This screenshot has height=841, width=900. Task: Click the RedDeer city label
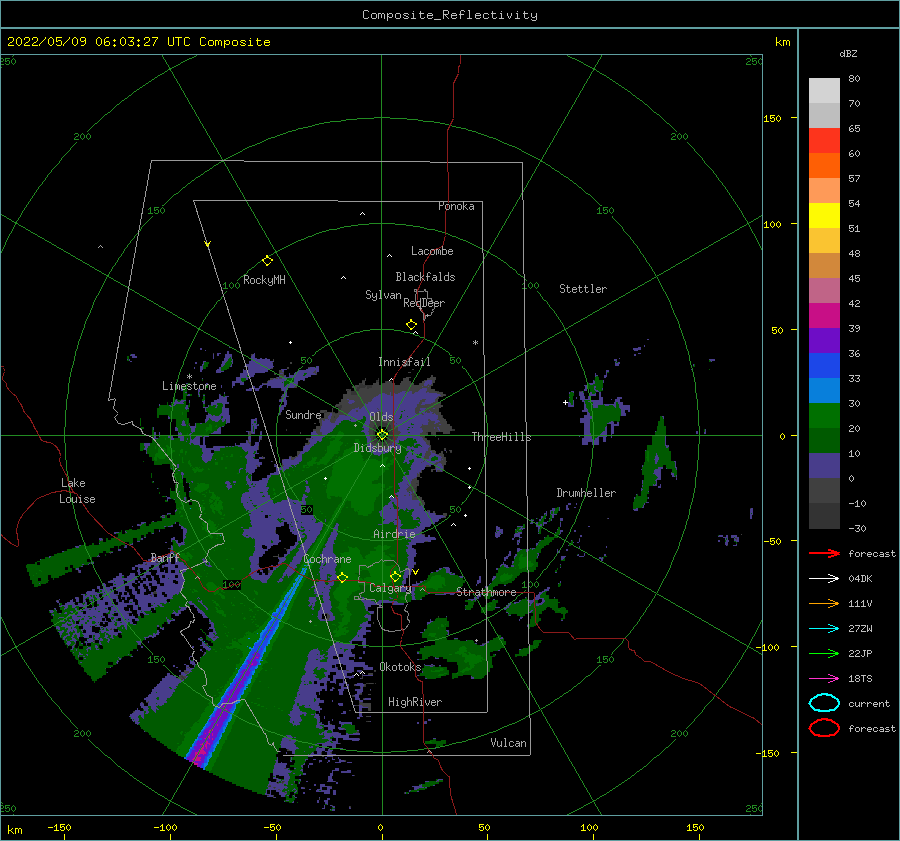pos(424,303)
